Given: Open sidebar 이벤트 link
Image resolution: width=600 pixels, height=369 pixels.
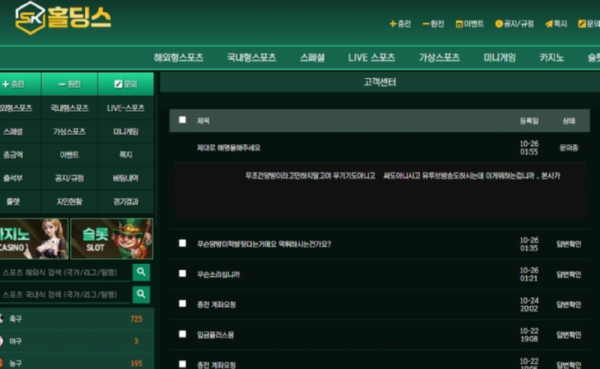Looking at the screenshot, I should [x=69, y=155].
